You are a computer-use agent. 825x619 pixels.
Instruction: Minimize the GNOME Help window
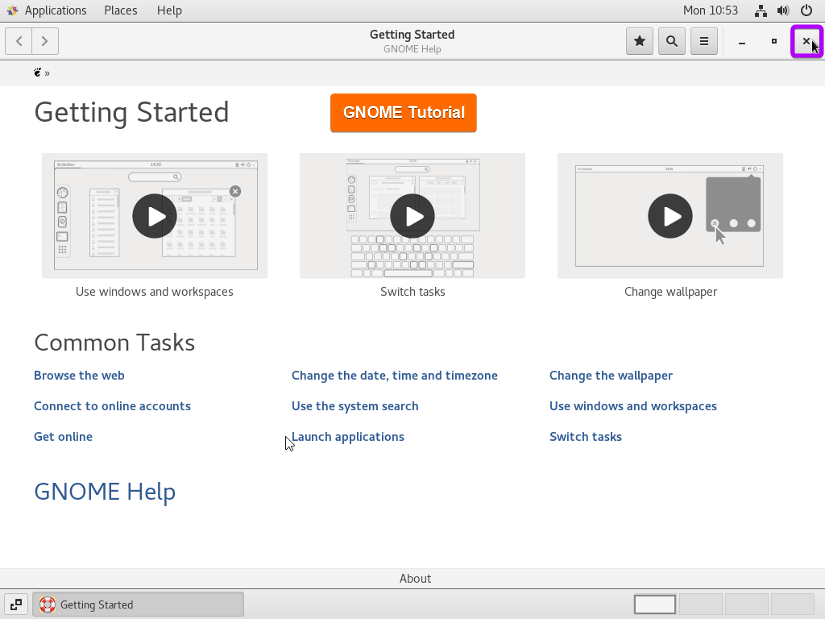(742, 41)
